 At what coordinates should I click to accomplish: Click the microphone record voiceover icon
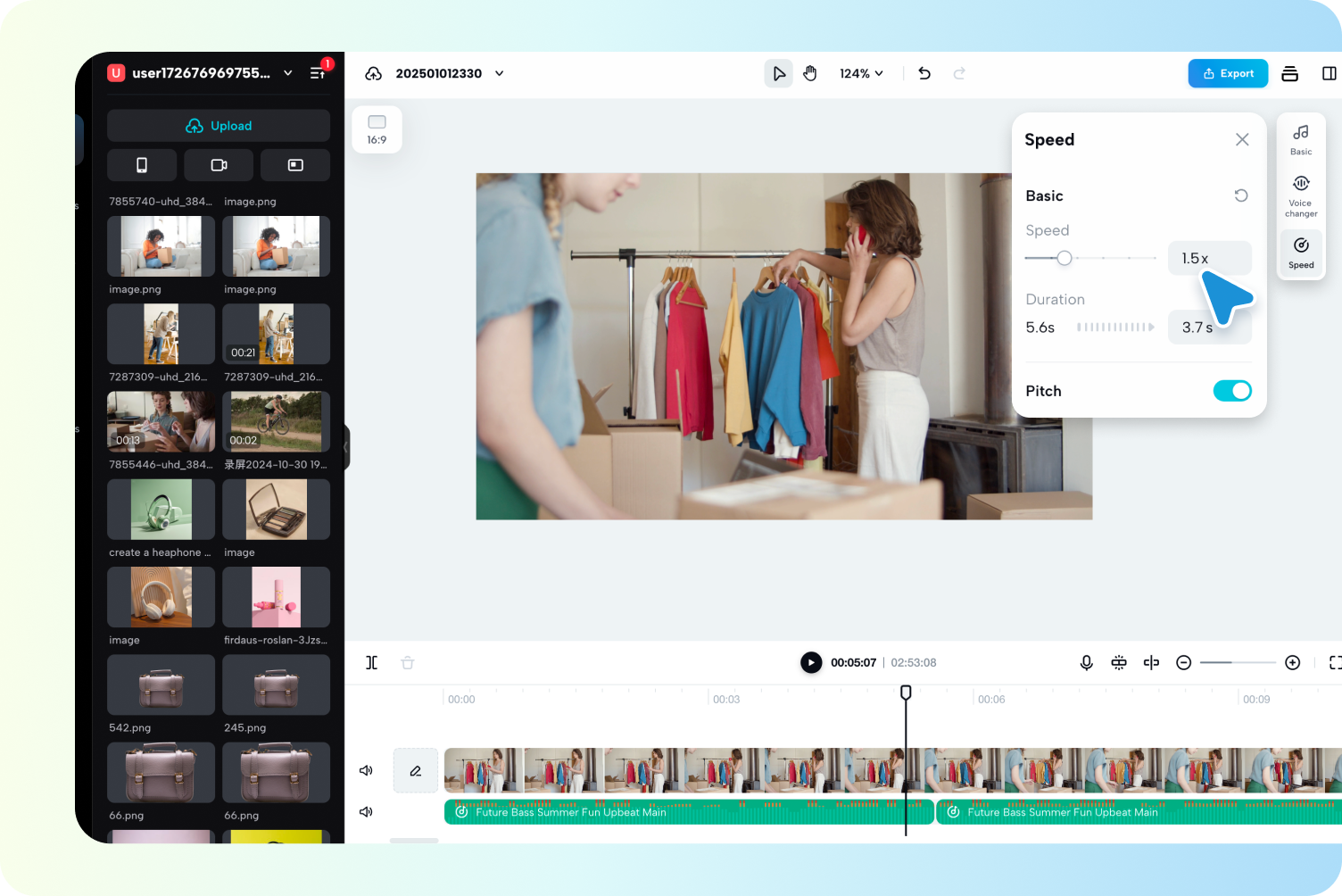pos(1086,662)
